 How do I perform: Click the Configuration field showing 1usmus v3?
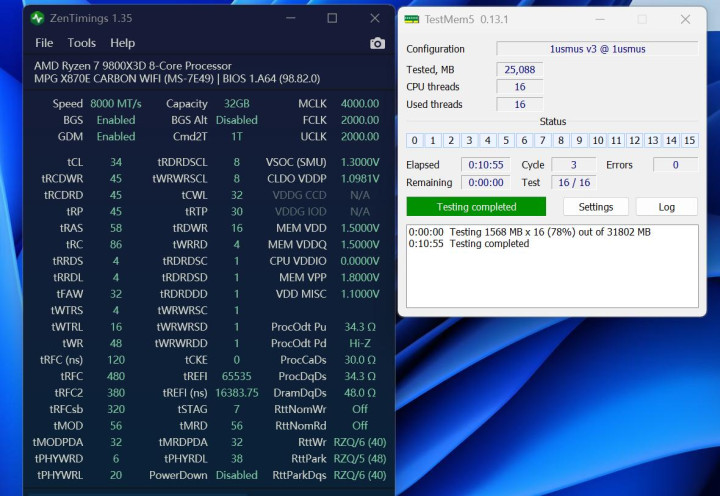[x=597, y=49]
